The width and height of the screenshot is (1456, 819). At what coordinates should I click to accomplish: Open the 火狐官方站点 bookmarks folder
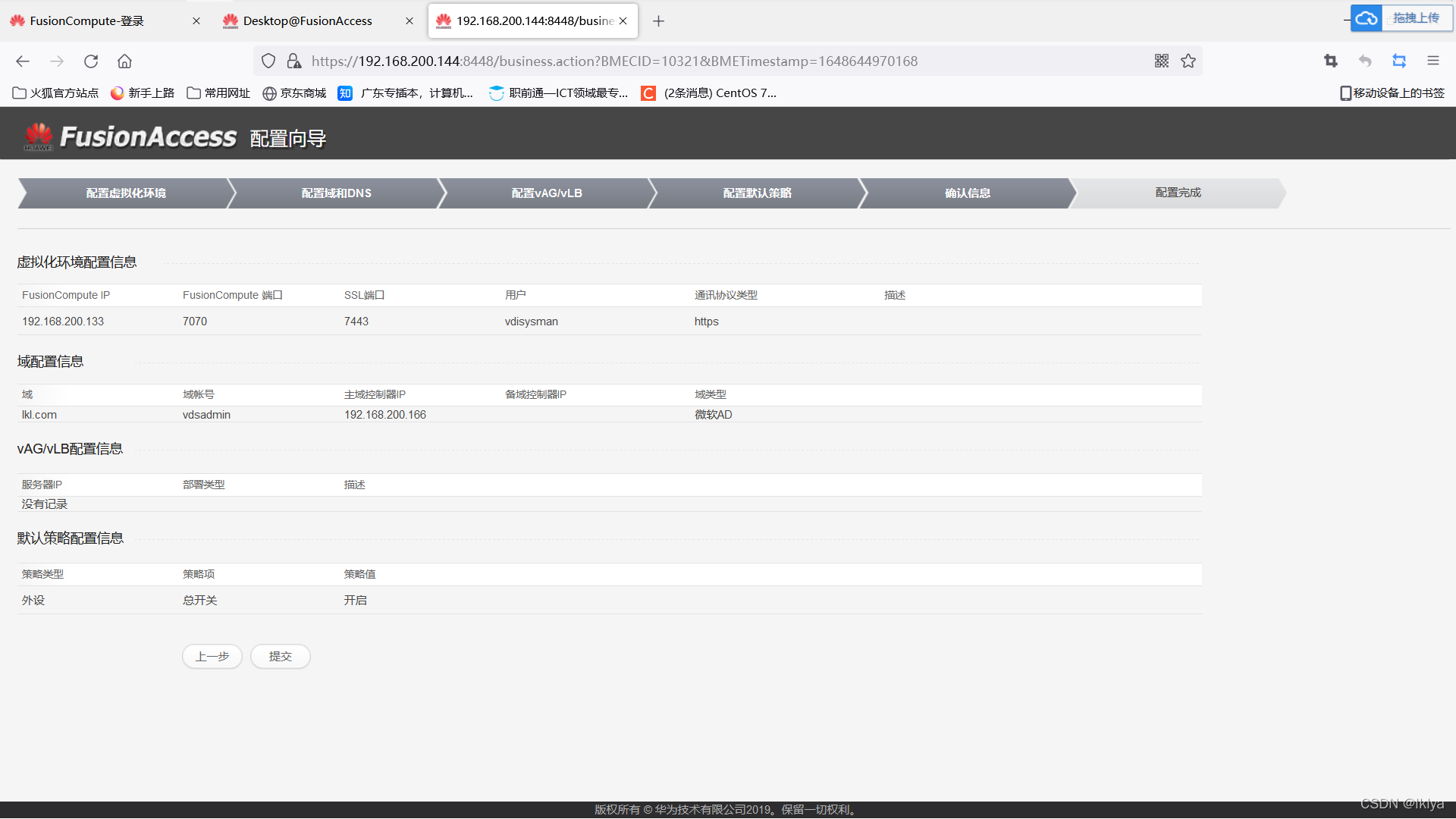(x=56, y=93)
